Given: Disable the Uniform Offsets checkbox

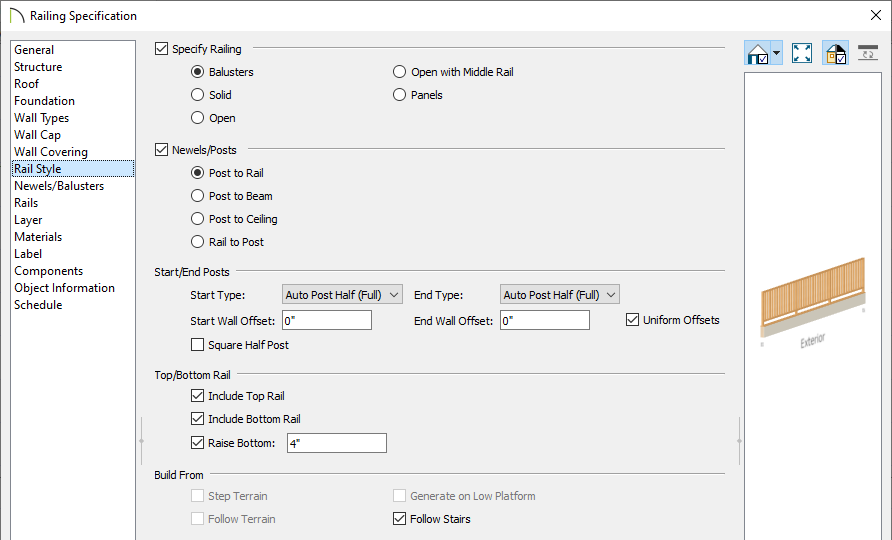Looking at the screenshot, I should 633,320.
